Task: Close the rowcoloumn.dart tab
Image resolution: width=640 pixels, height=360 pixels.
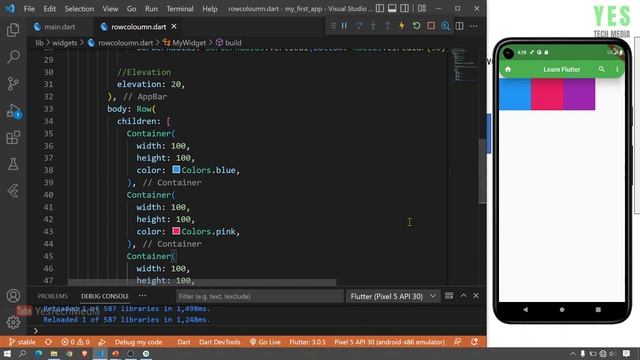Action: pyautogui.click(x=174, y=27)
